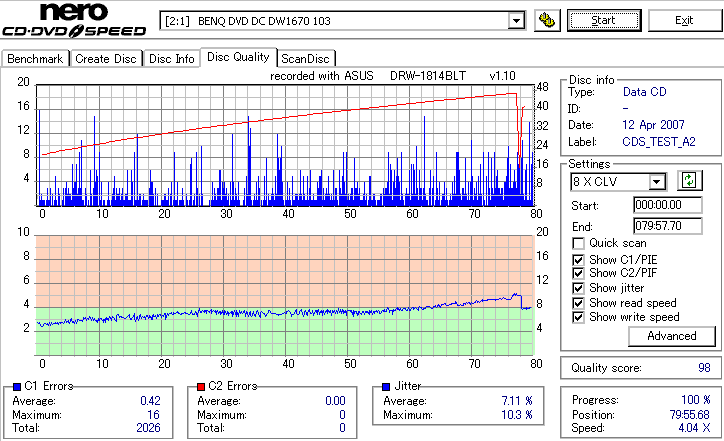Click the End time input field
Viewport: 724px width, 441px height.
(x=668, y=226)
